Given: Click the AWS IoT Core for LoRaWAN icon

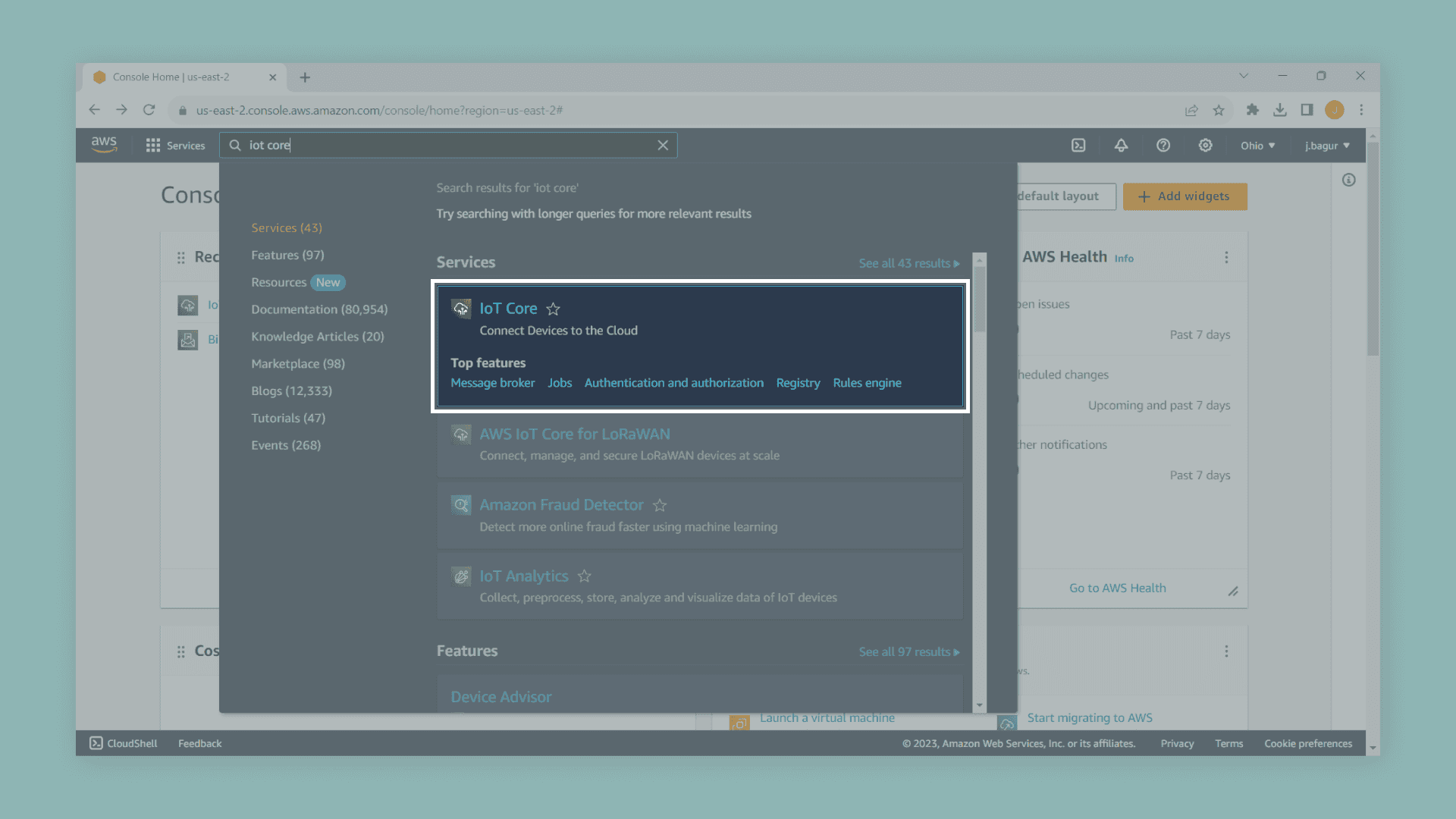Looking at the screenshot, I should pos(461,435).
